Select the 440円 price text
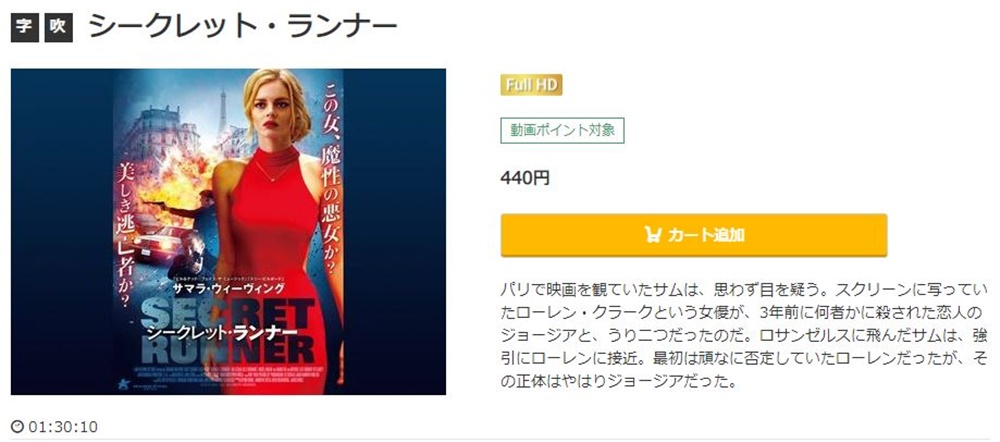1000x442 pixels. coord(525,178)
